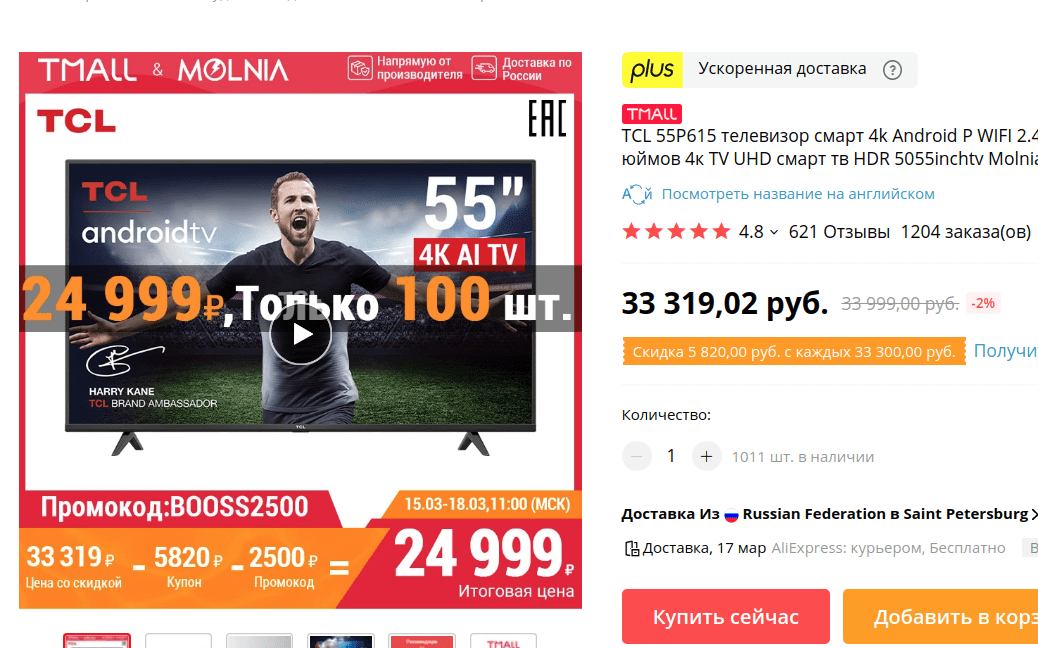Click the delivery box icon next to Доставка, 17 мар

pos(632,548)
